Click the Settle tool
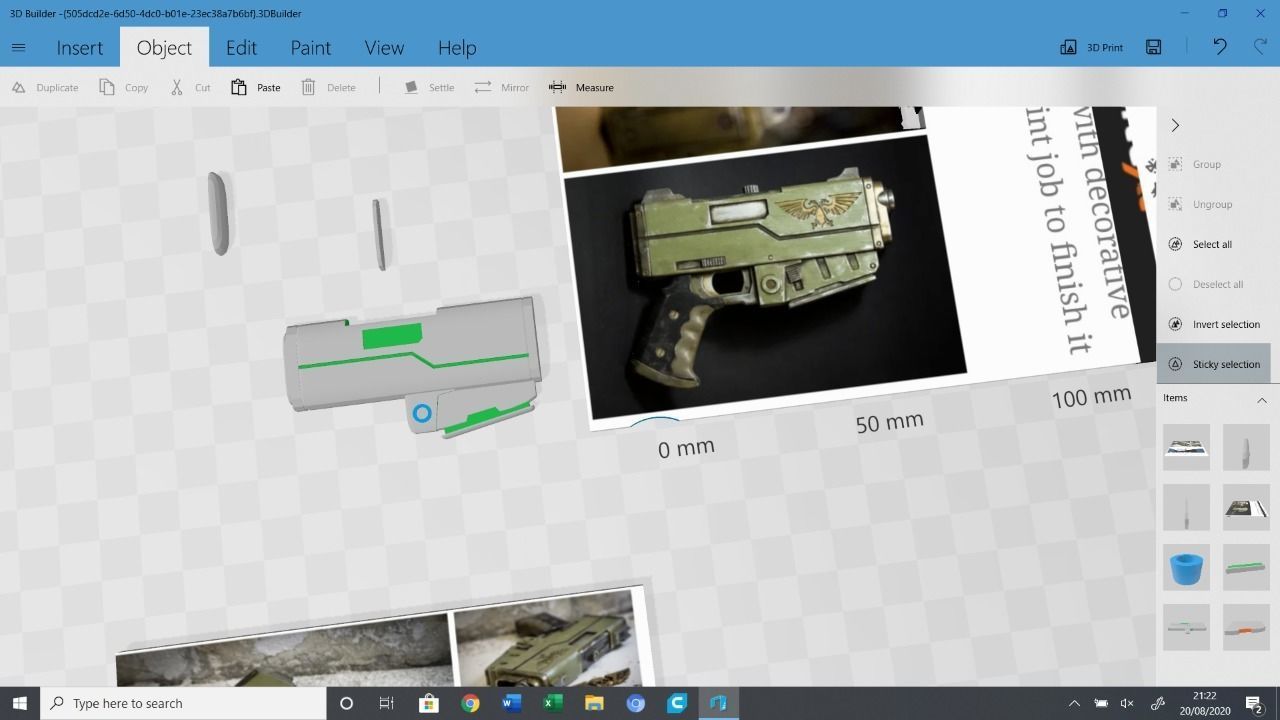This screenshot has height=720, width=1280. coord(429,88)
